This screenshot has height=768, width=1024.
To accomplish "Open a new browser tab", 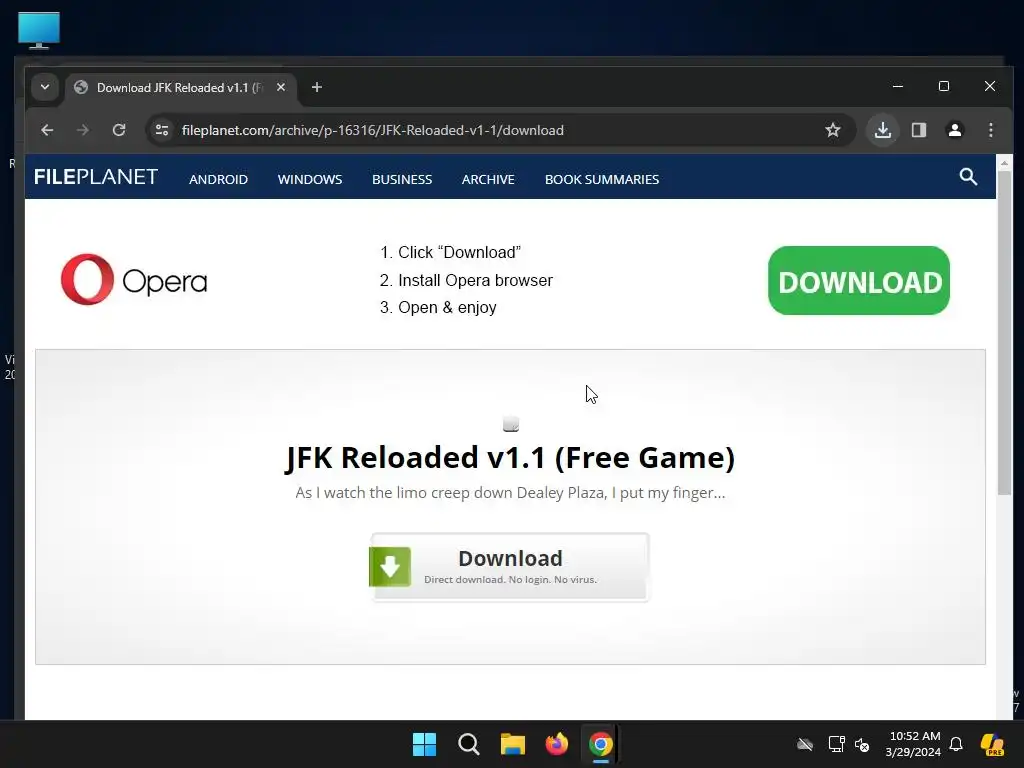I will (x=317, y=87).
